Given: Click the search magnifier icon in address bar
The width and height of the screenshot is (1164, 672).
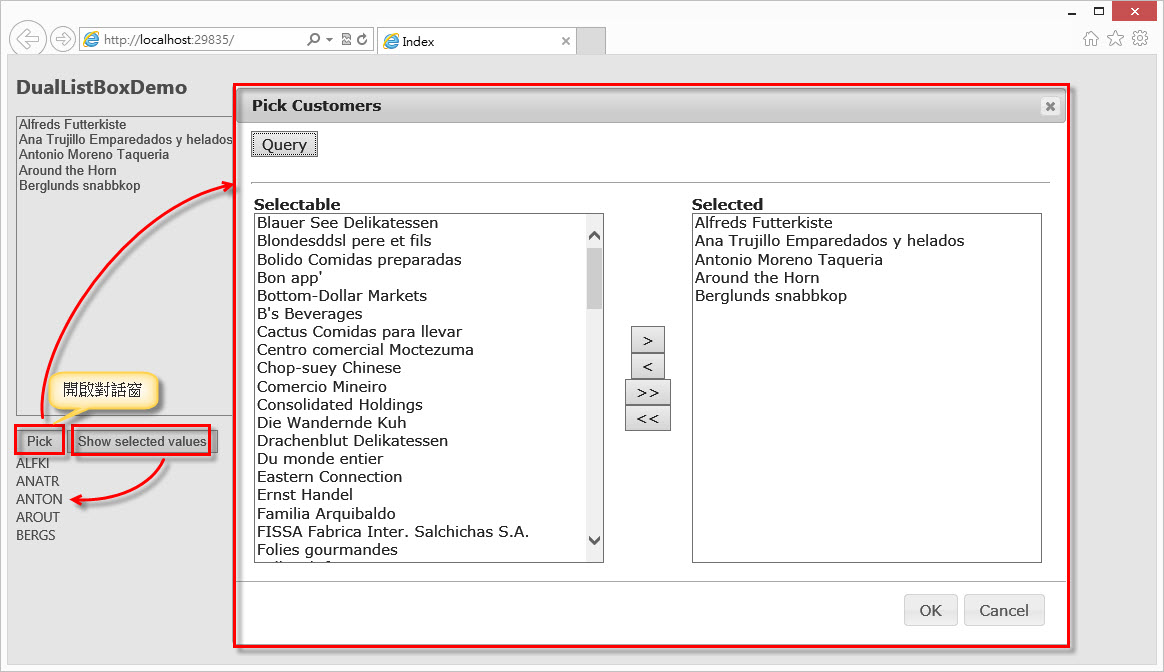Looking at the screenshot, I should click(x=313, y=38).
